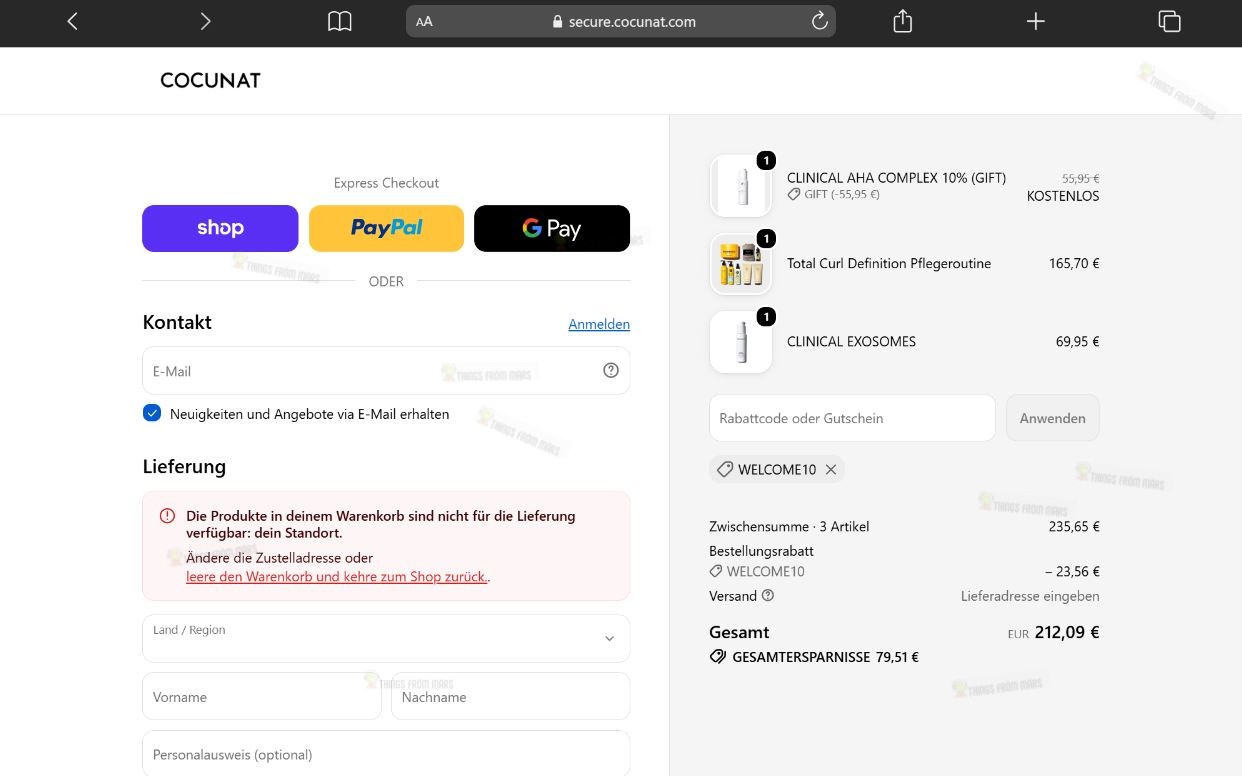
Task: Select the secure.cocunat.com address bar
Action: click(x=621, y=21)
